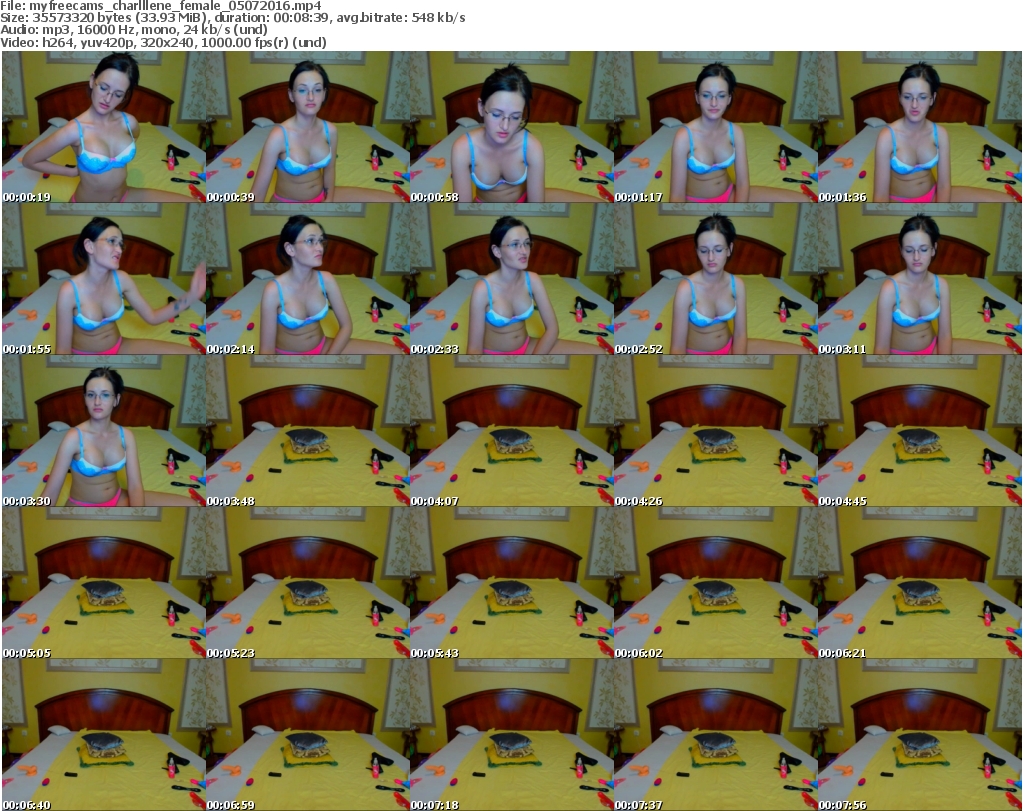1024x811 pixels.
Task: Open the frame labeled 00:02:52
Action: click(715, 279)
